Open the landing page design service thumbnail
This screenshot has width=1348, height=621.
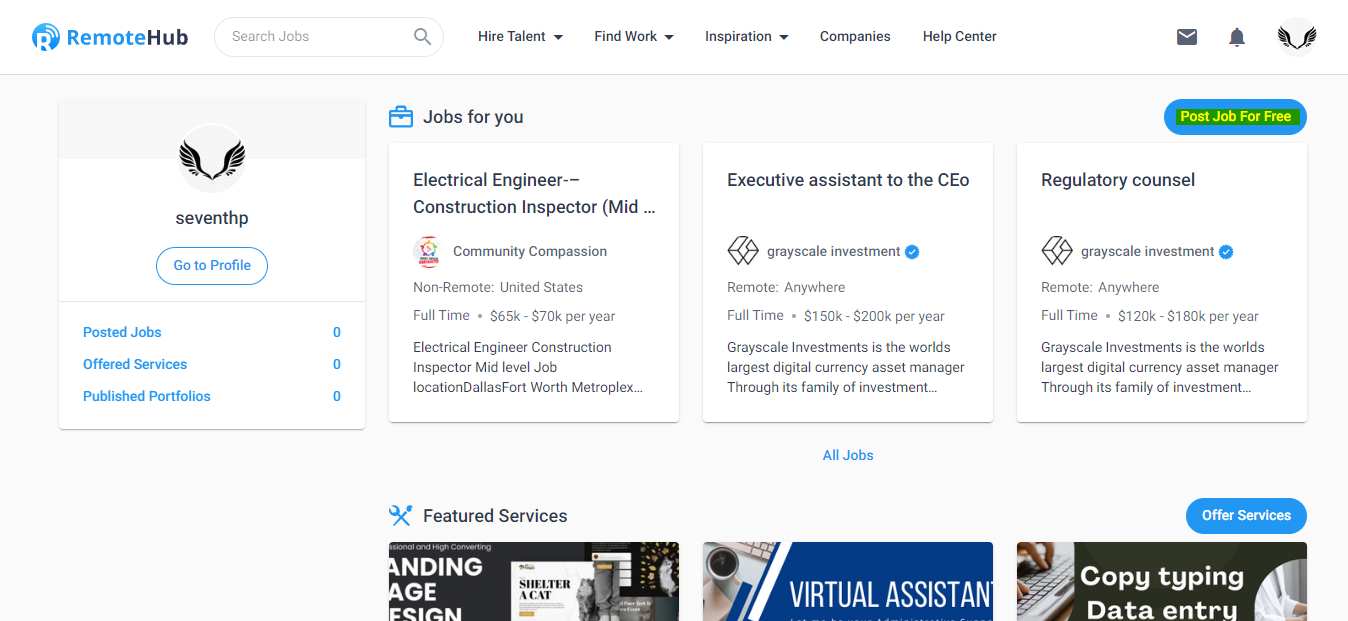[534, 581]
